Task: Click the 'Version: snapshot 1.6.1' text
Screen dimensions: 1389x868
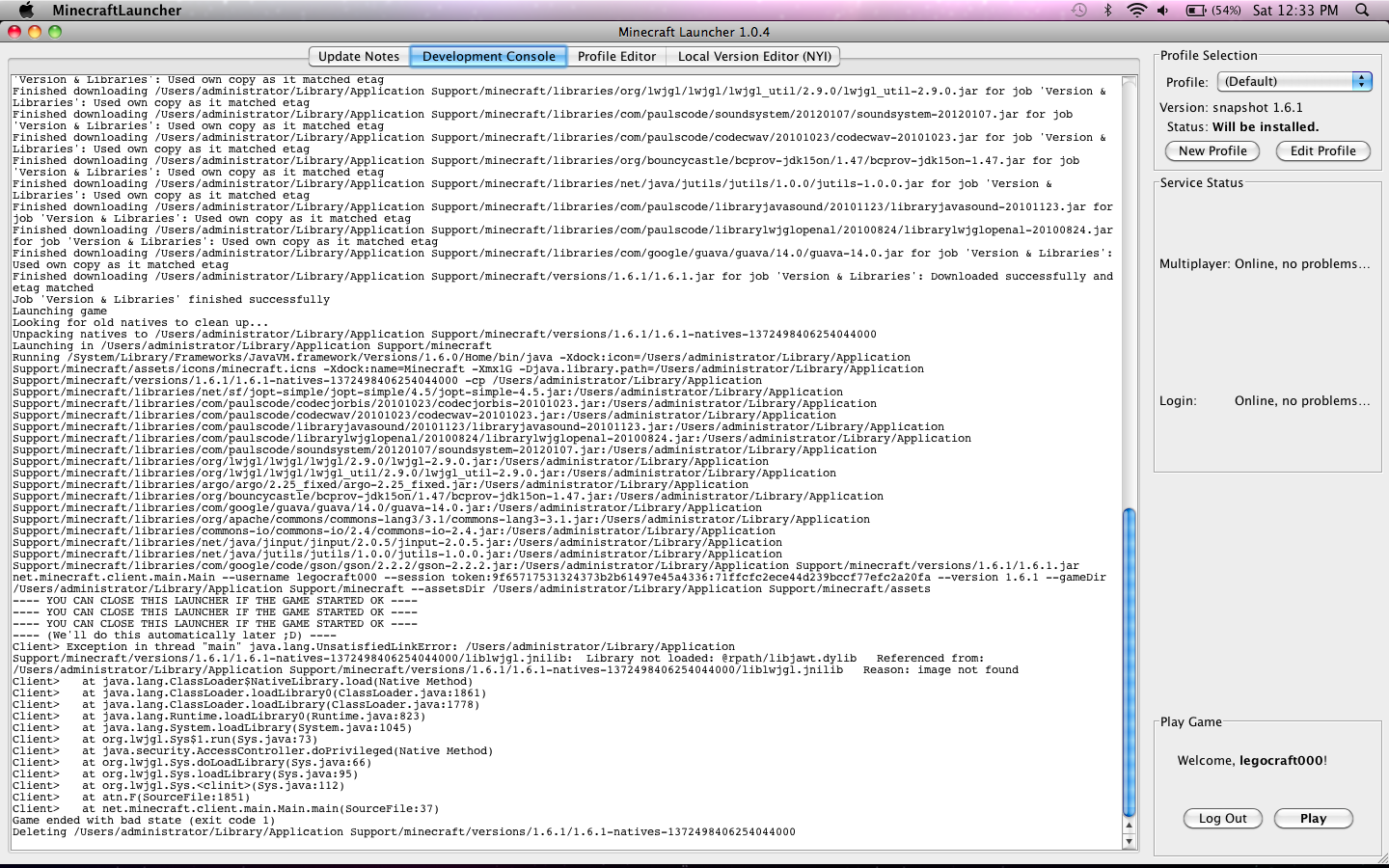Action: pyautogui.click(x=1231, y=107)
